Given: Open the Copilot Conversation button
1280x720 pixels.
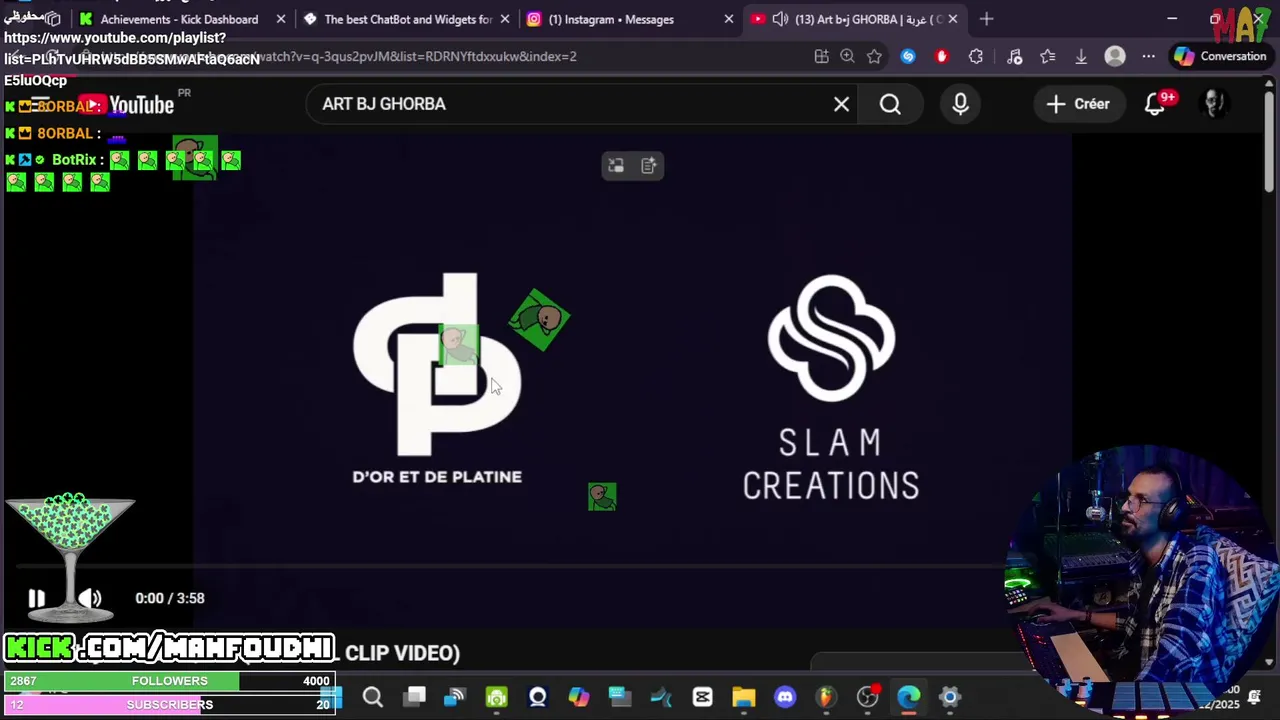Looking at the screenshot, I should tap(1221, 57).
